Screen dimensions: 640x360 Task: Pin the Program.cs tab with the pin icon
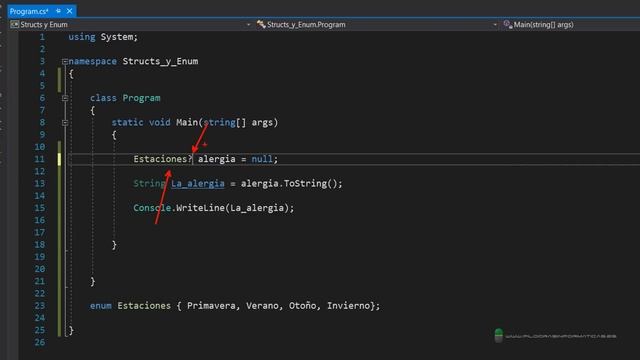[x=58, y=11]
